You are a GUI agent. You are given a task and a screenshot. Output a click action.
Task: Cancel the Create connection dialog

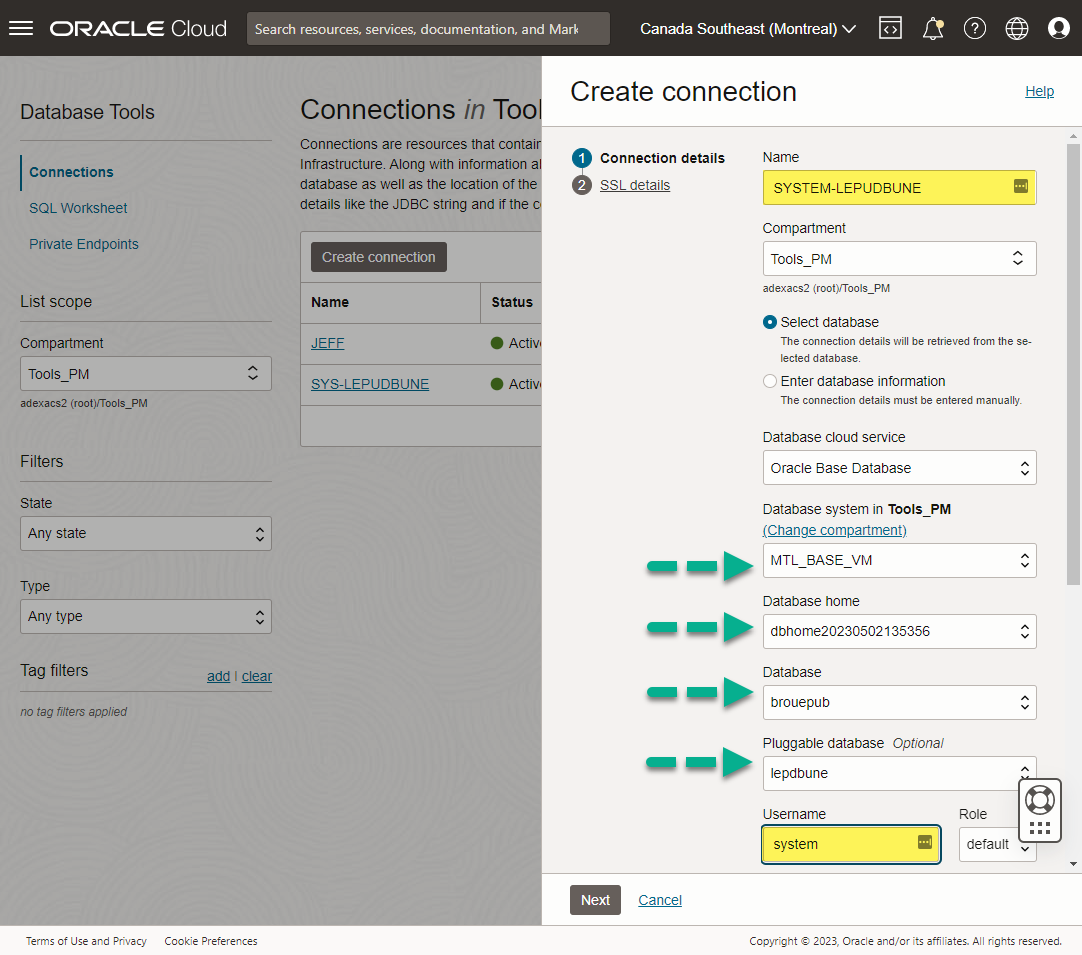[x=660, y=900]
